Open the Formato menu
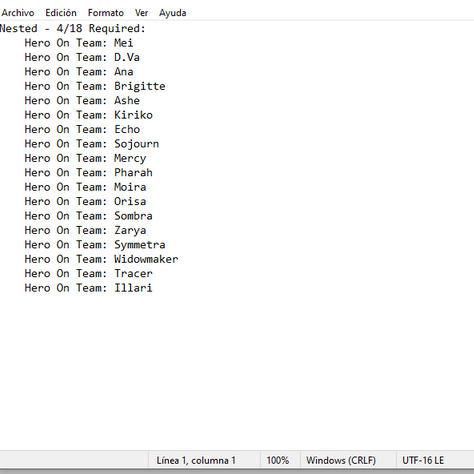 [x=106, y=13]
